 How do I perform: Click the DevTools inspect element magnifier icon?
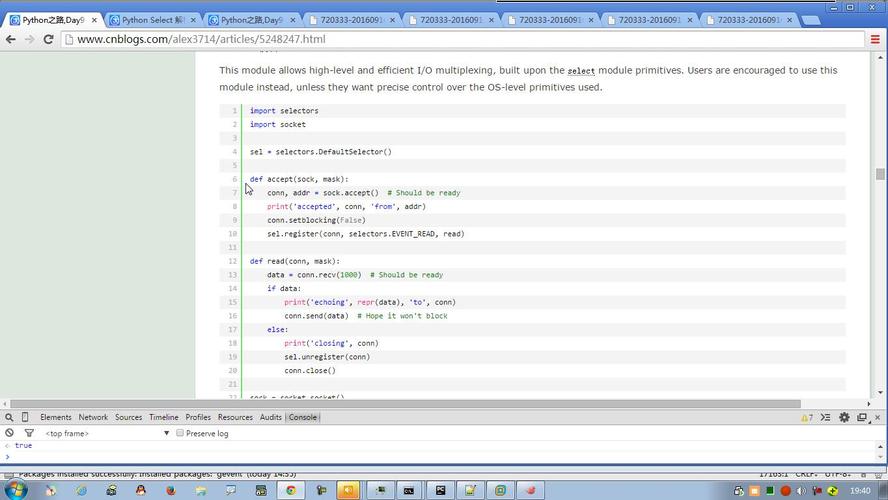point(9,417)
